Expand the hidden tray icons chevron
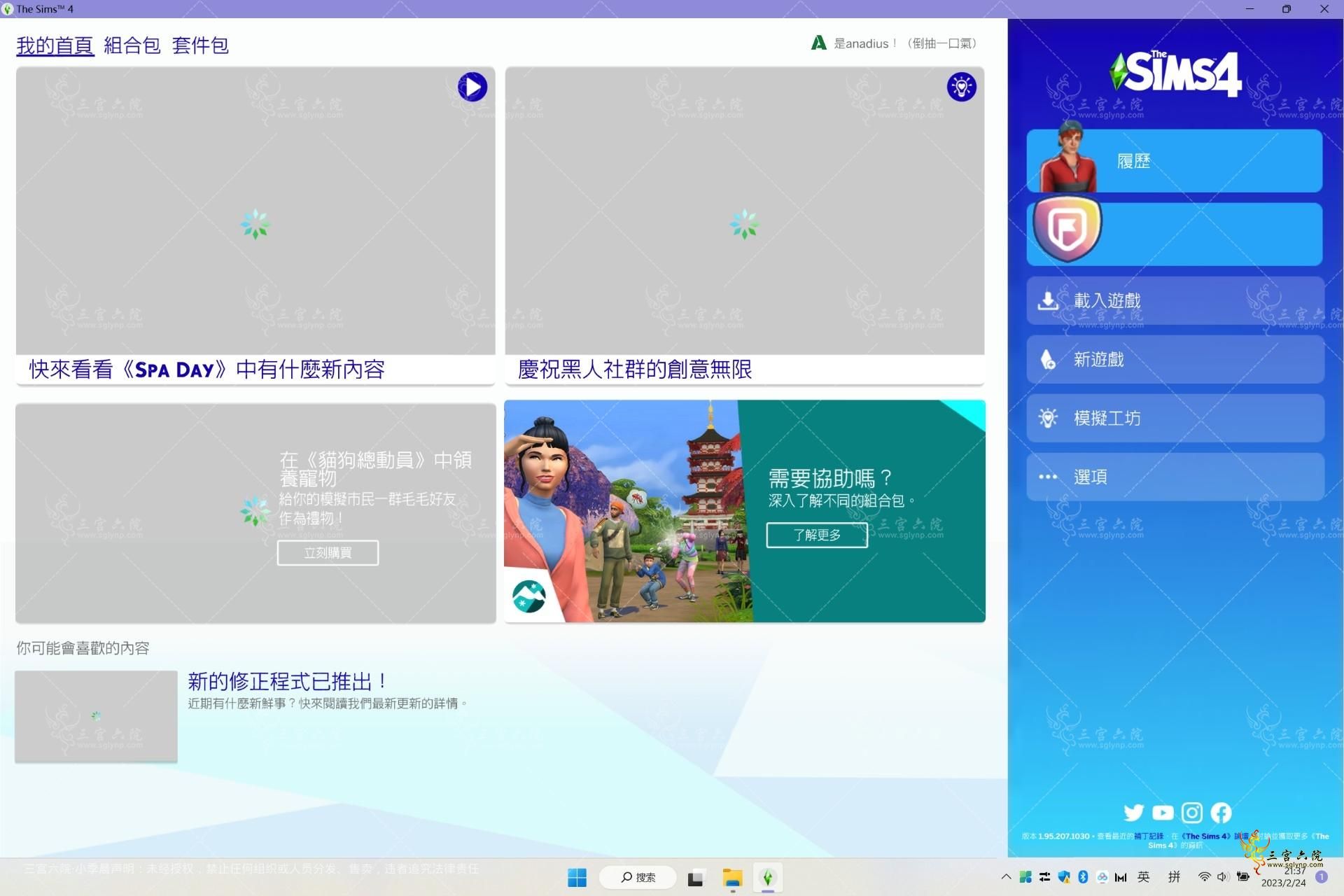Screen dimensions: 1344x896 point(1006,876)
